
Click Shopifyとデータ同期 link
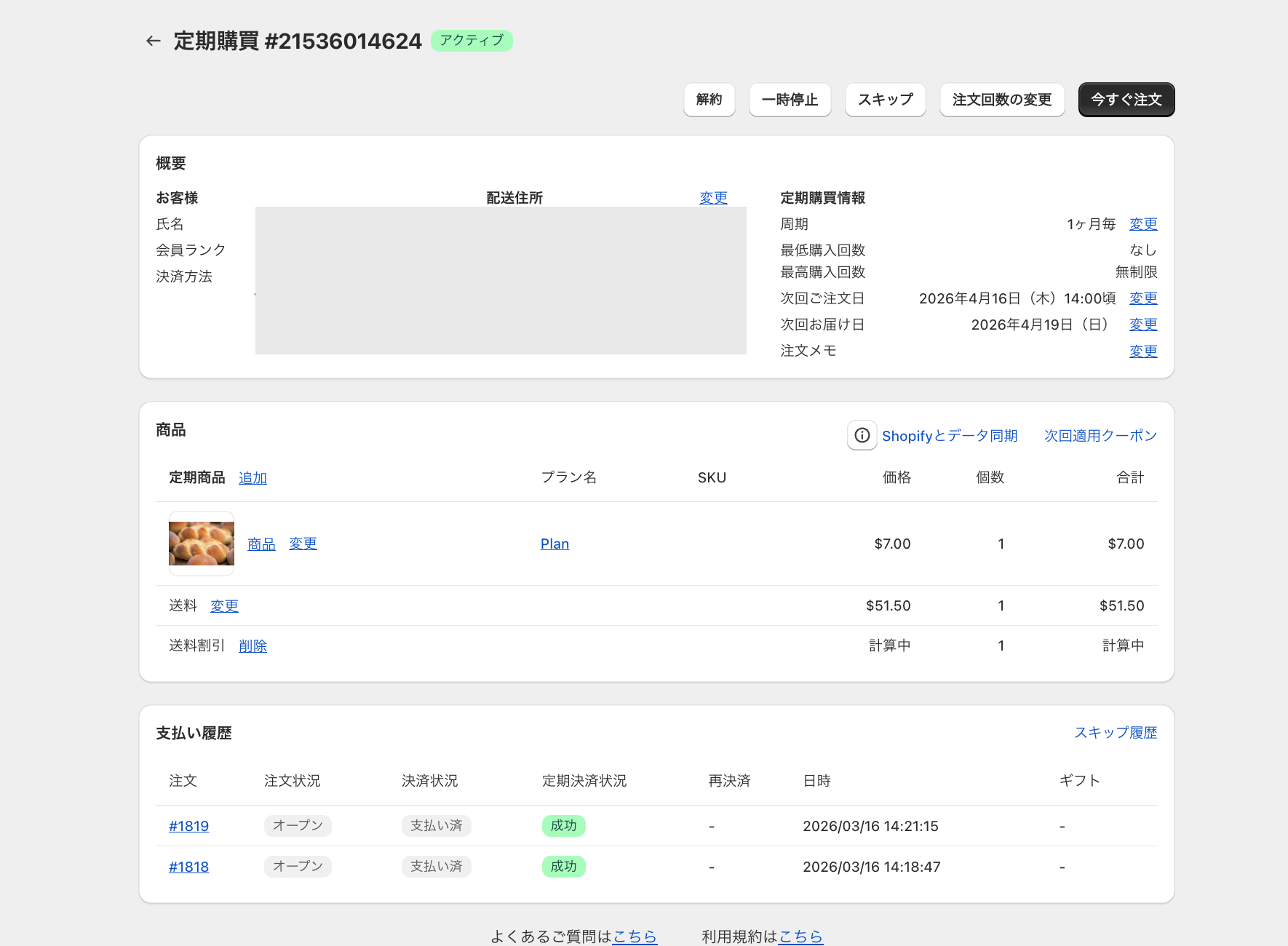click(949, 436)
